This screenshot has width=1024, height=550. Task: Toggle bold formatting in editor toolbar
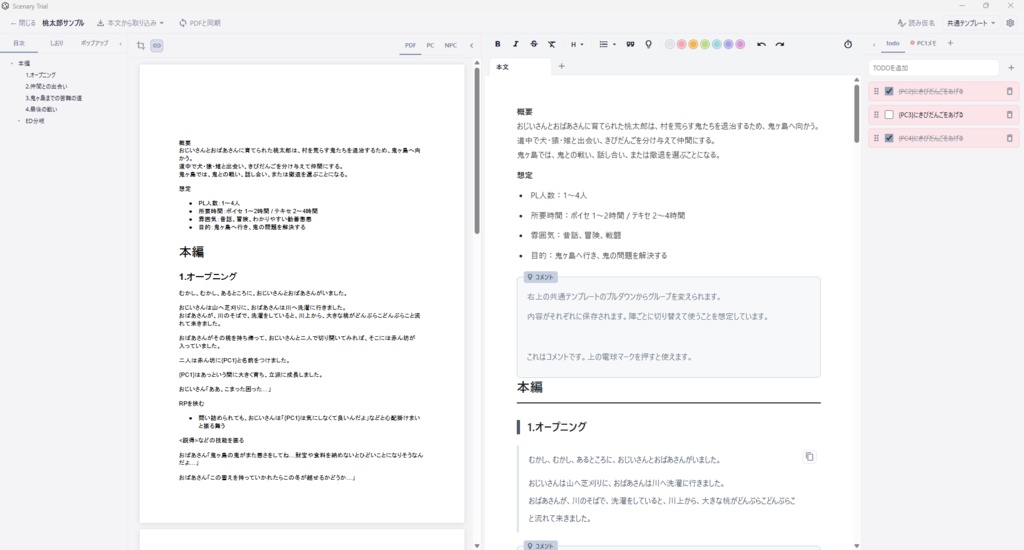pos(498,44)
